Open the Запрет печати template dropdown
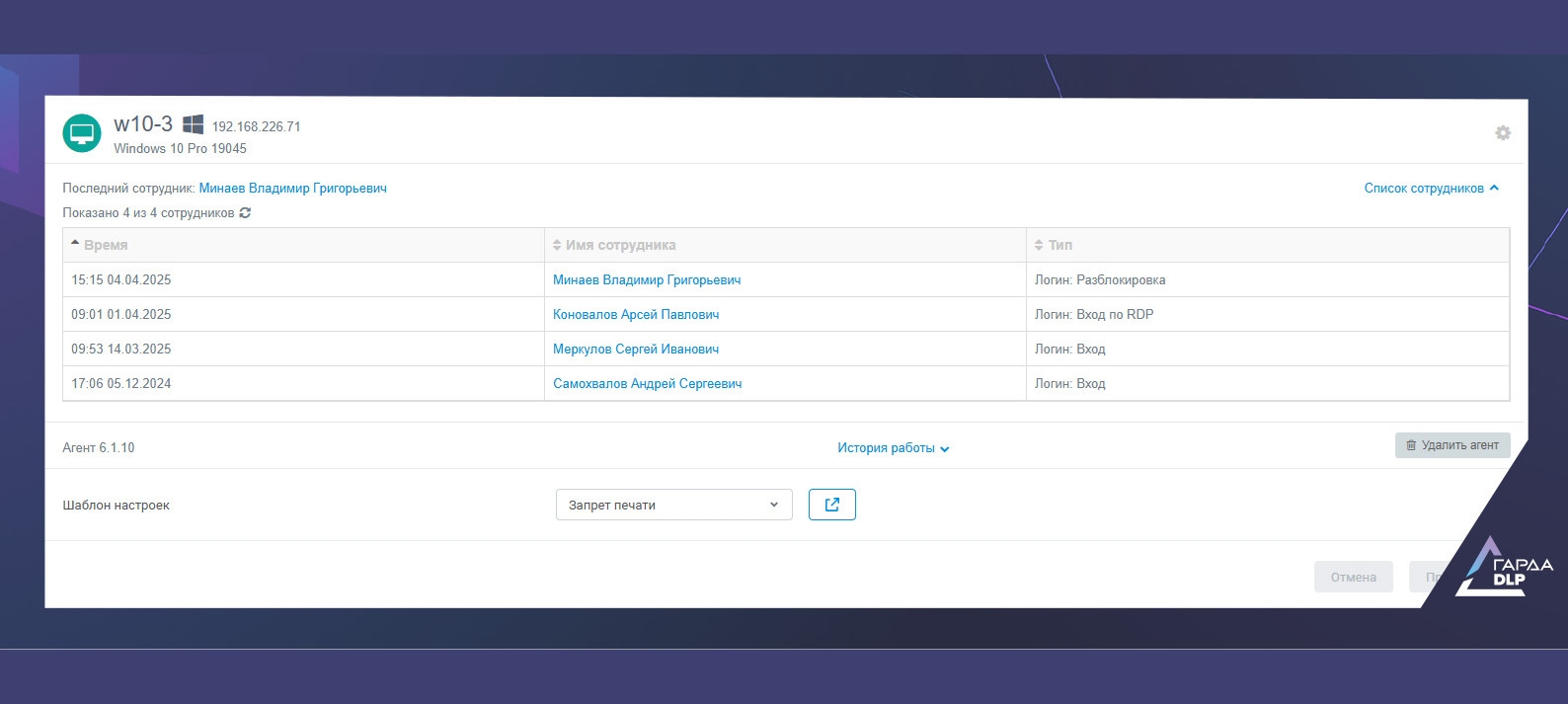 (674, 505)
